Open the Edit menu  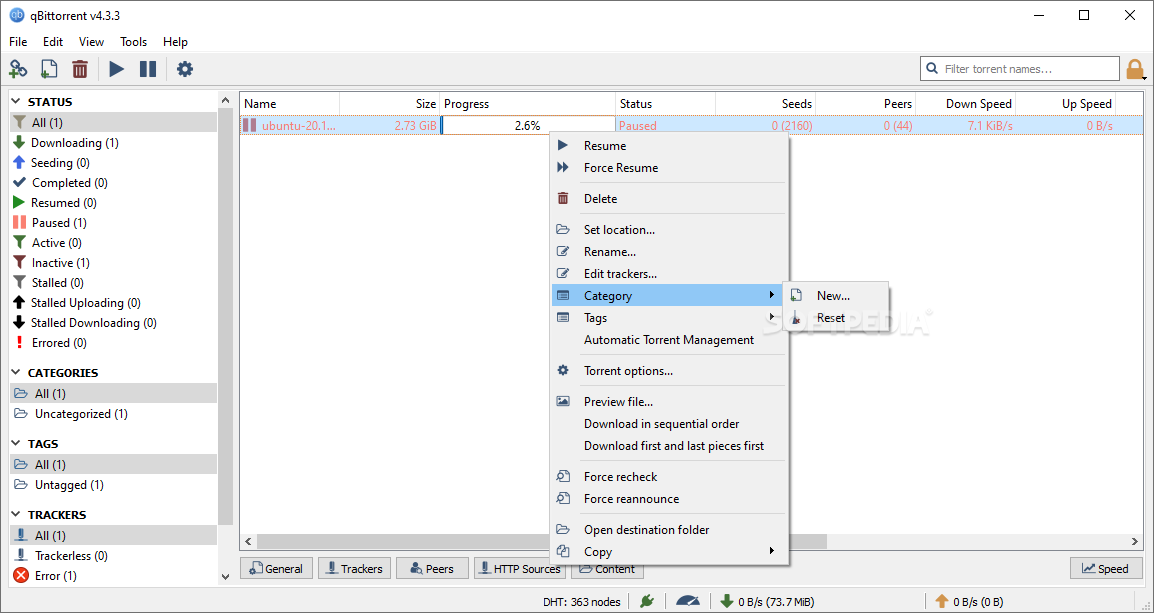coord(53,42)
